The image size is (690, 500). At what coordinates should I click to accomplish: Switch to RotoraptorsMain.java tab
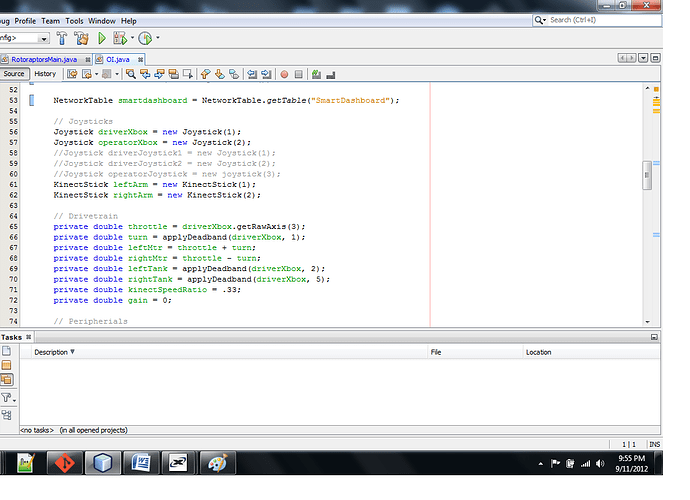pos(44,59)
